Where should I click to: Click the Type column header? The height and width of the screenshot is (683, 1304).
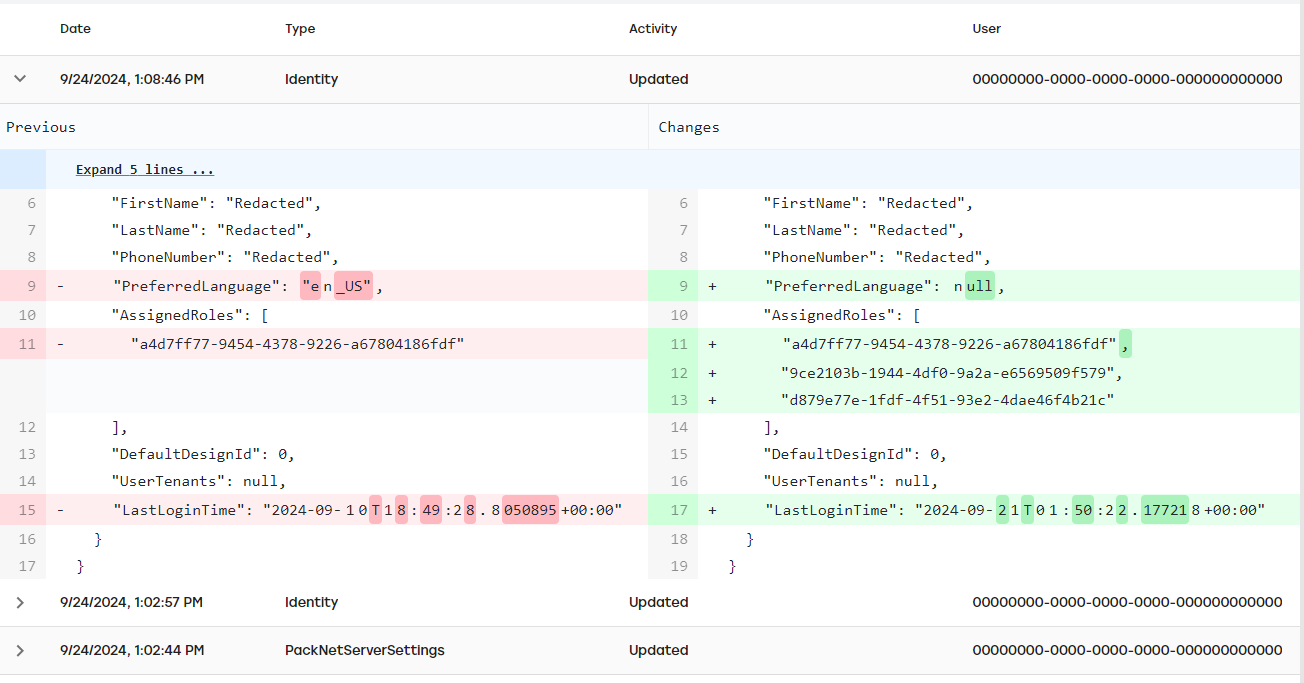coord(300,28)
